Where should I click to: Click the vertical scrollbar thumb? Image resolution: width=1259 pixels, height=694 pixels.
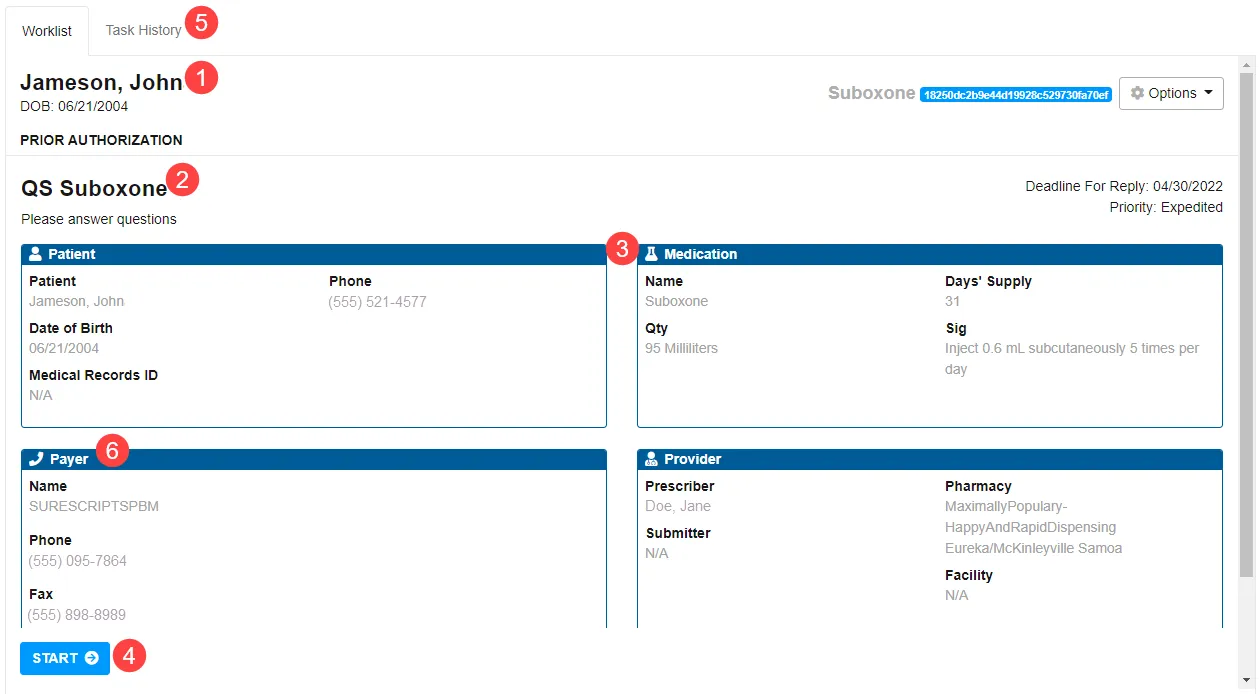click(1246, 325)
